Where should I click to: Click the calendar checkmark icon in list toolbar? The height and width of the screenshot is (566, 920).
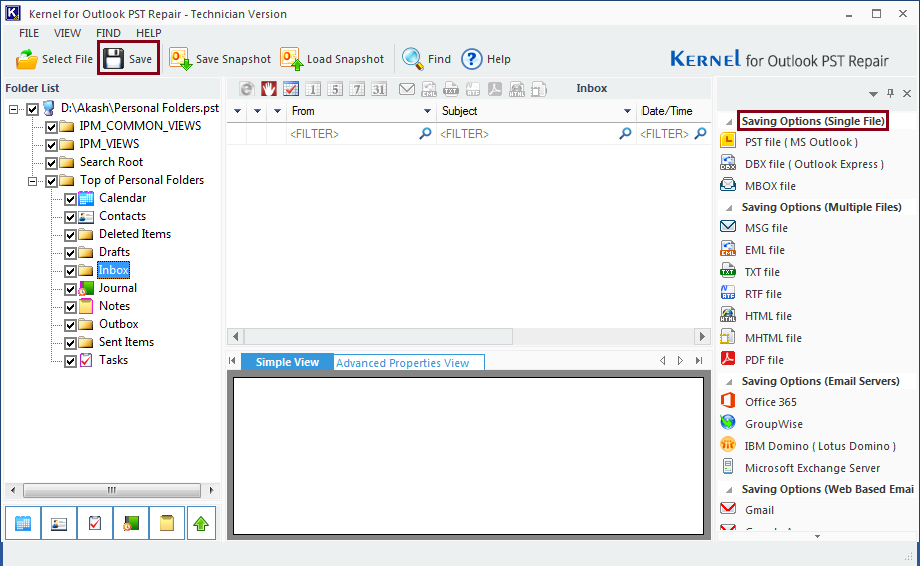[x=291, y=89]
